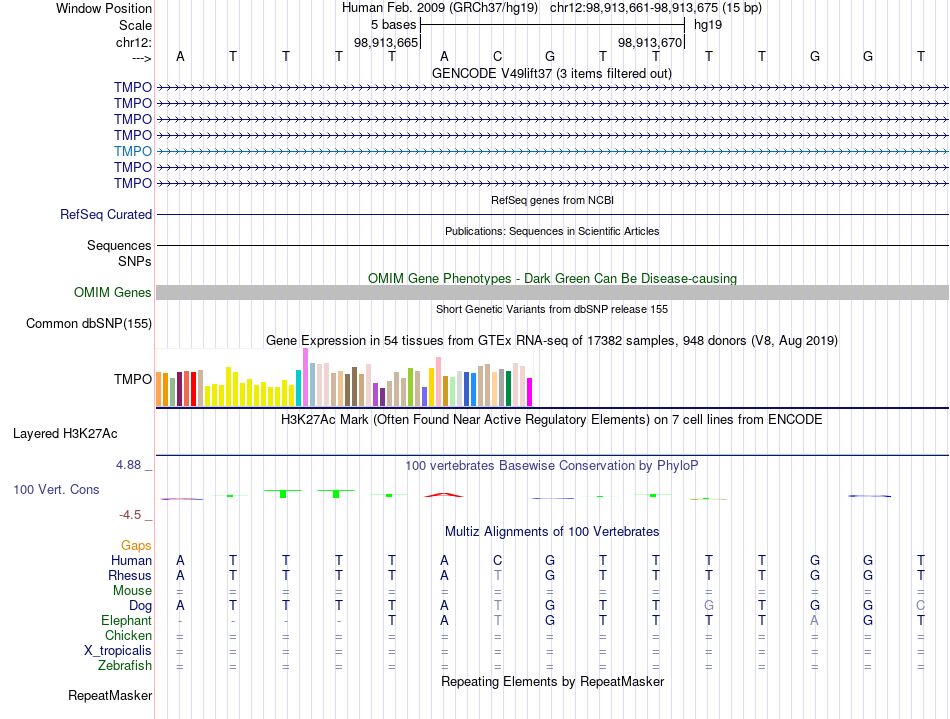950x719 pixels.
Task: Click the Gaps label in alignment track
Action: [136, 546]
